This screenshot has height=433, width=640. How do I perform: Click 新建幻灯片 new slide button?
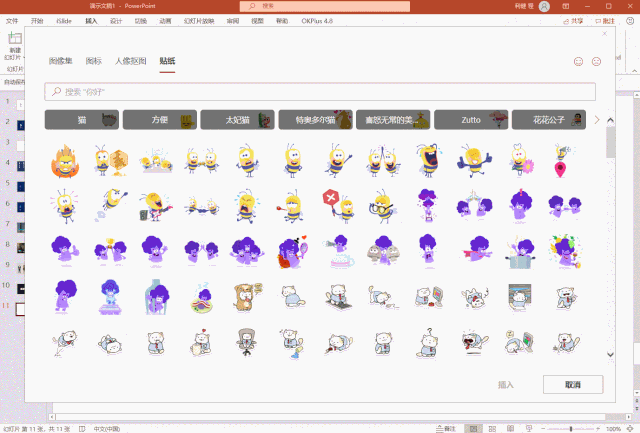tap(15, 46)
